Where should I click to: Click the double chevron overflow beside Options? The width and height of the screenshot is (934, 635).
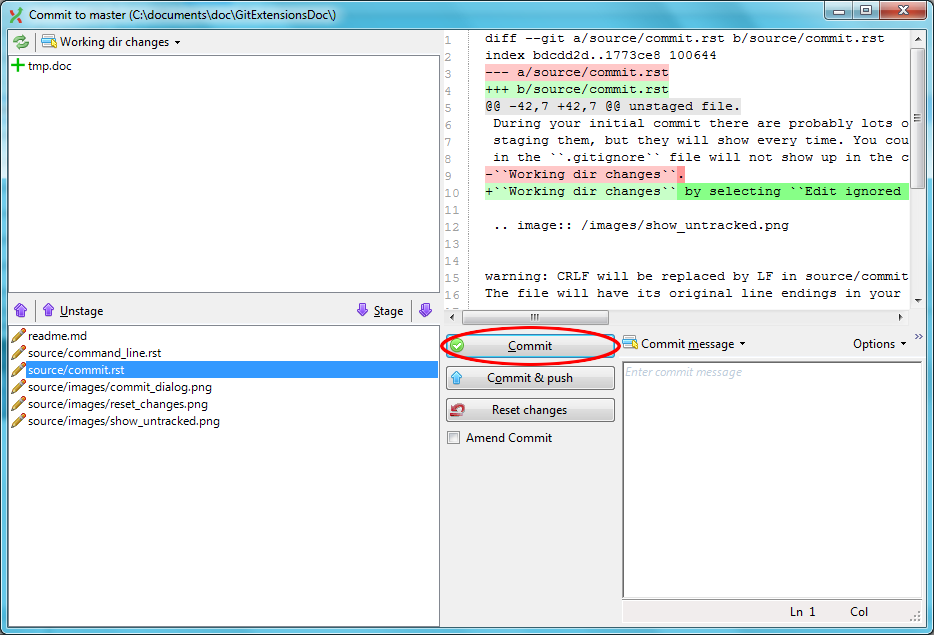[x=919, y=337]
